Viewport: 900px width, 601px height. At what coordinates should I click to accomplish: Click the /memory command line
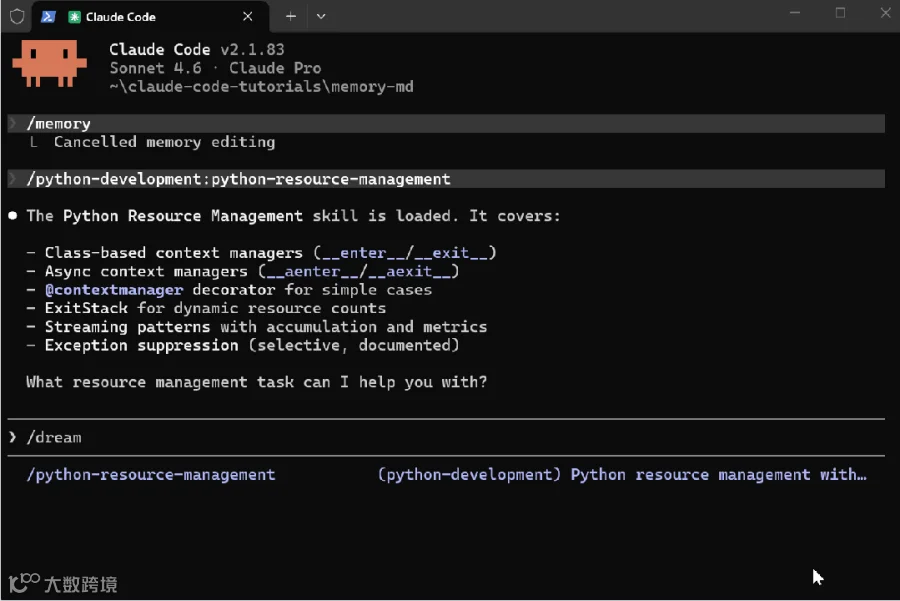(446, 123)
